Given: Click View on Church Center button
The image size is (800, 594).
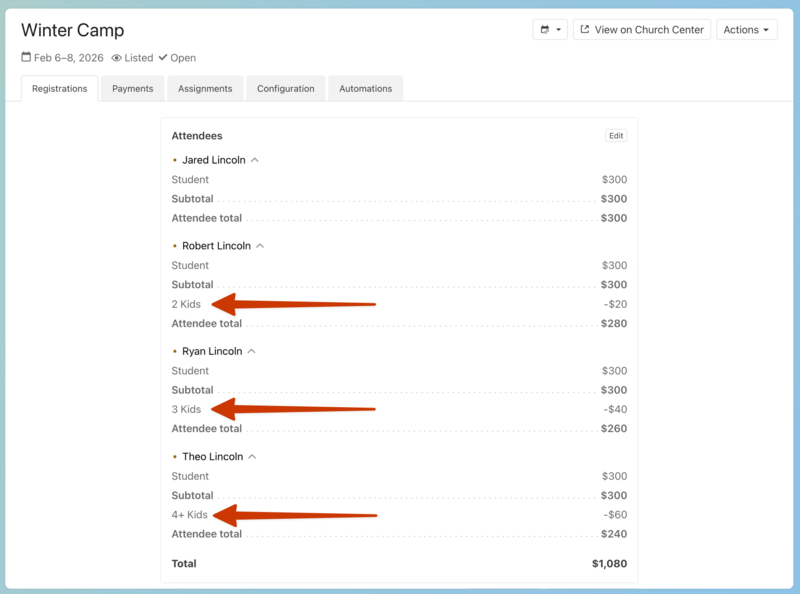Looking at the screenshot, I should tap(641, 30).
